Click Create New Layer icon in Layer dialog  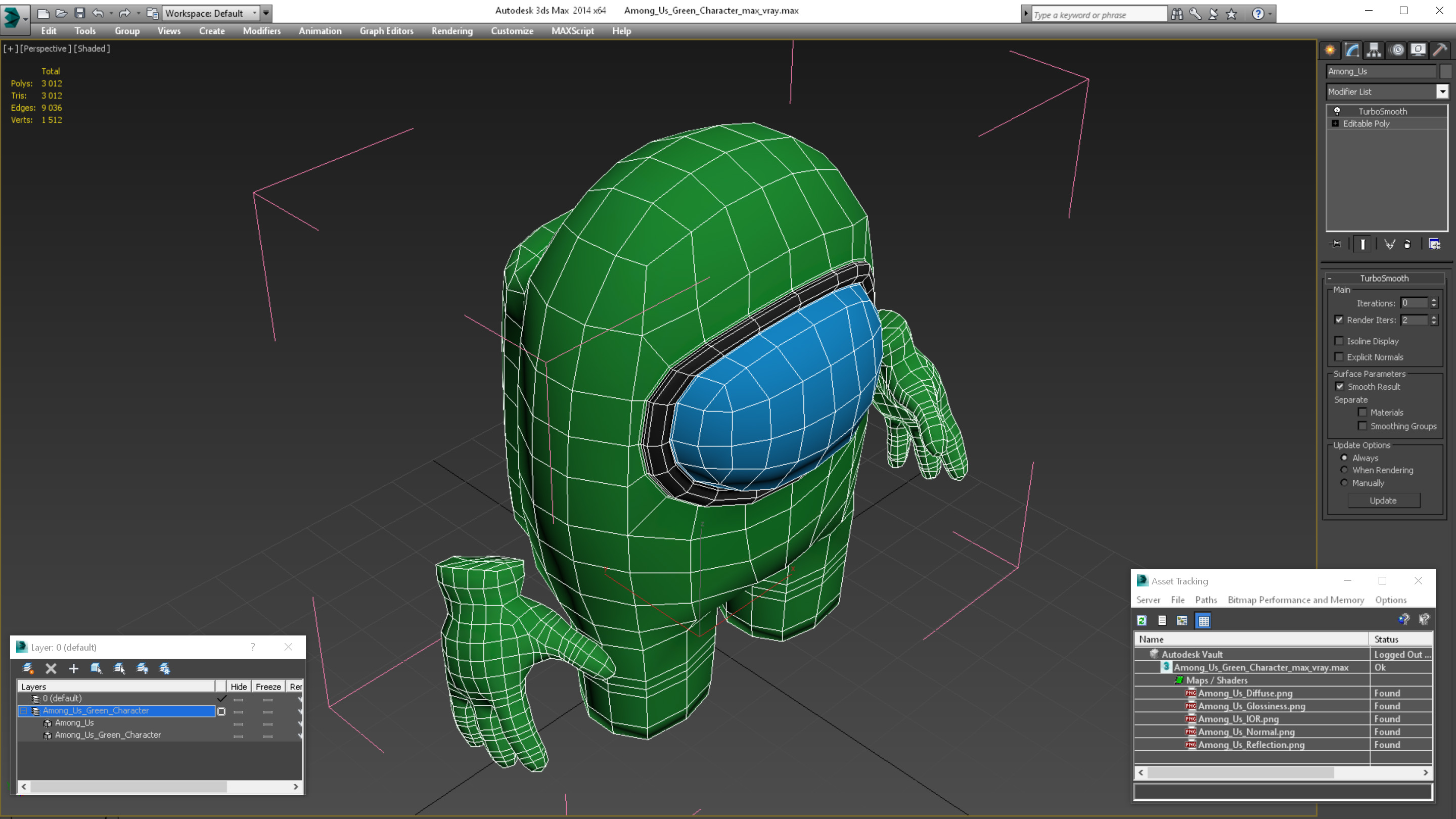point(28,669)
